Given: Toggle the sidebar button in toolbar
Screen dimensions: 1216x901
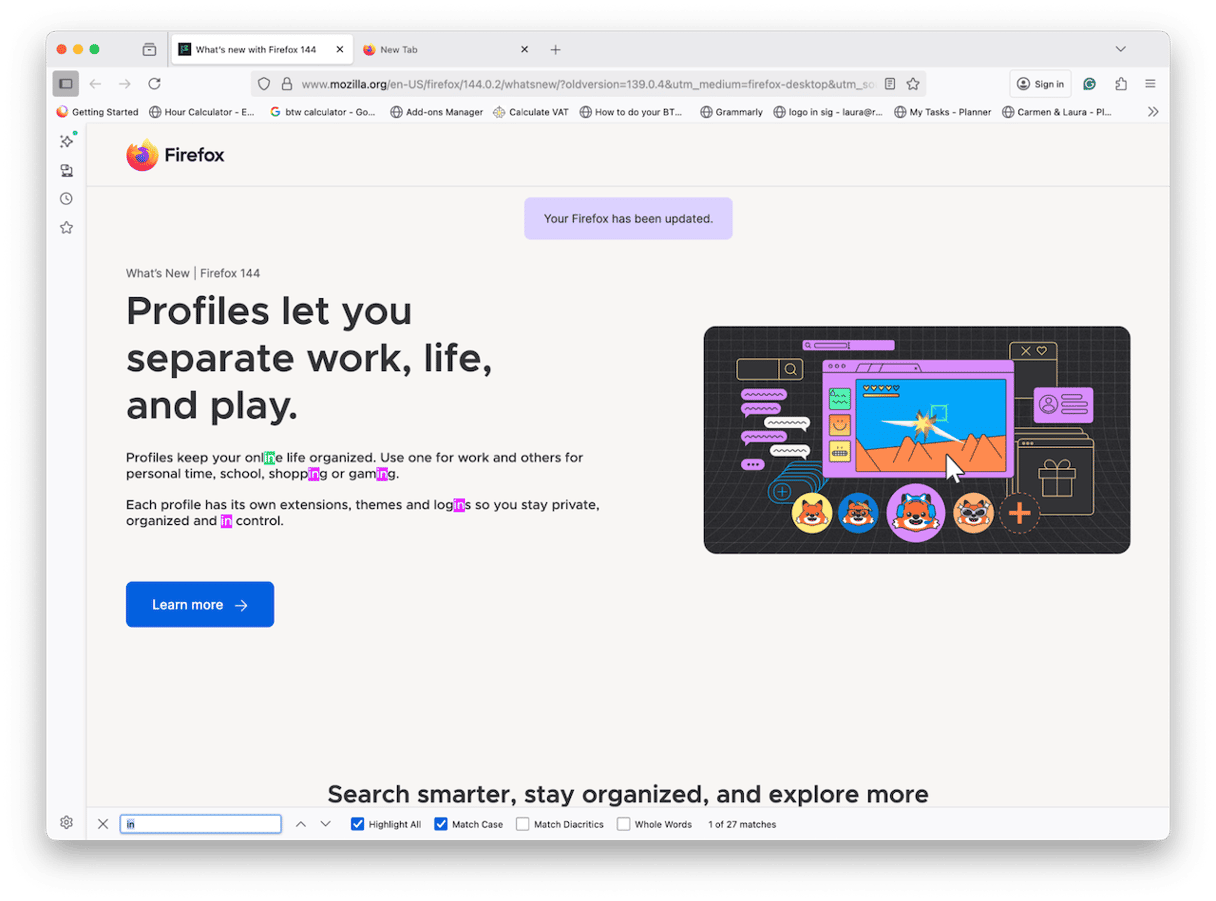Looking at the screenshot, I should pos(65,84).
